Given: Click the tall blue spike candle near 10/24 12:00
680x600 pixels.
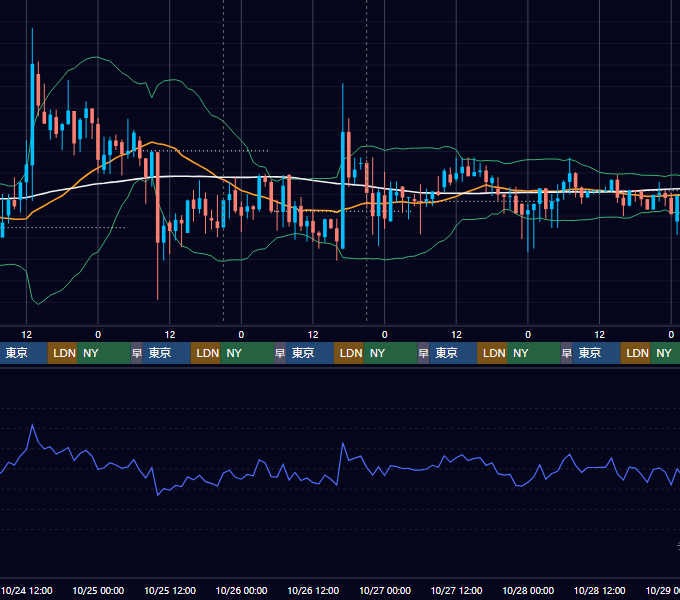Looking at the screenshot, I should tap(33, 115).
